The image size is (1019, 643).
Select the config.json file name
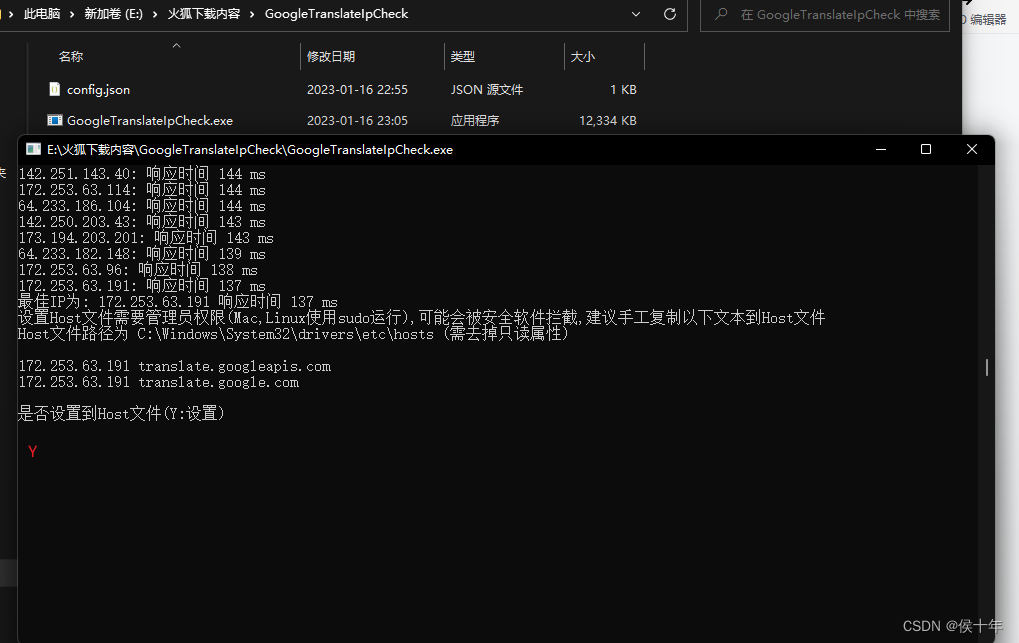click(98, 90)
